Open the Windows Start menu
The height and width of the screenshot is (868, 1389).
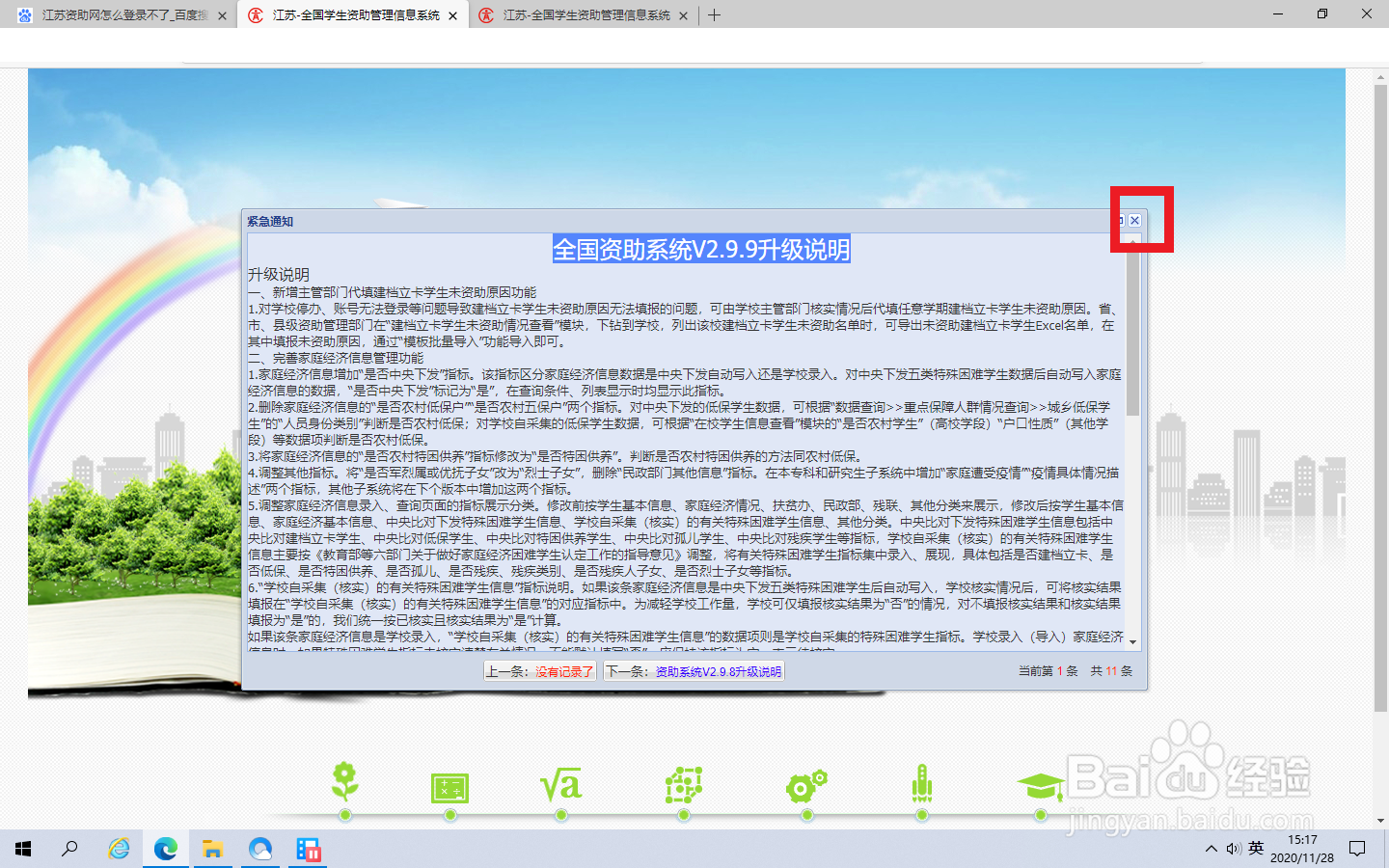tap(23, 849)
